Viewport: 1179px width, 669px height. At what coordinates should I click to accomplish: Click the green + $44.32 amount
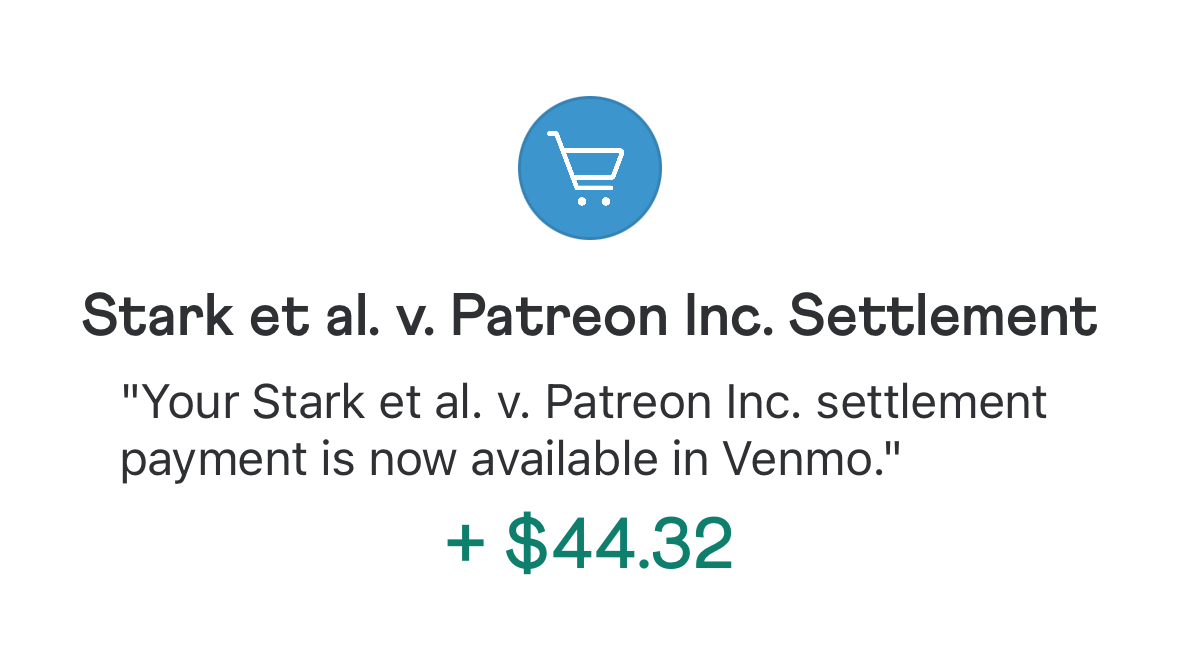pos(589,545)
